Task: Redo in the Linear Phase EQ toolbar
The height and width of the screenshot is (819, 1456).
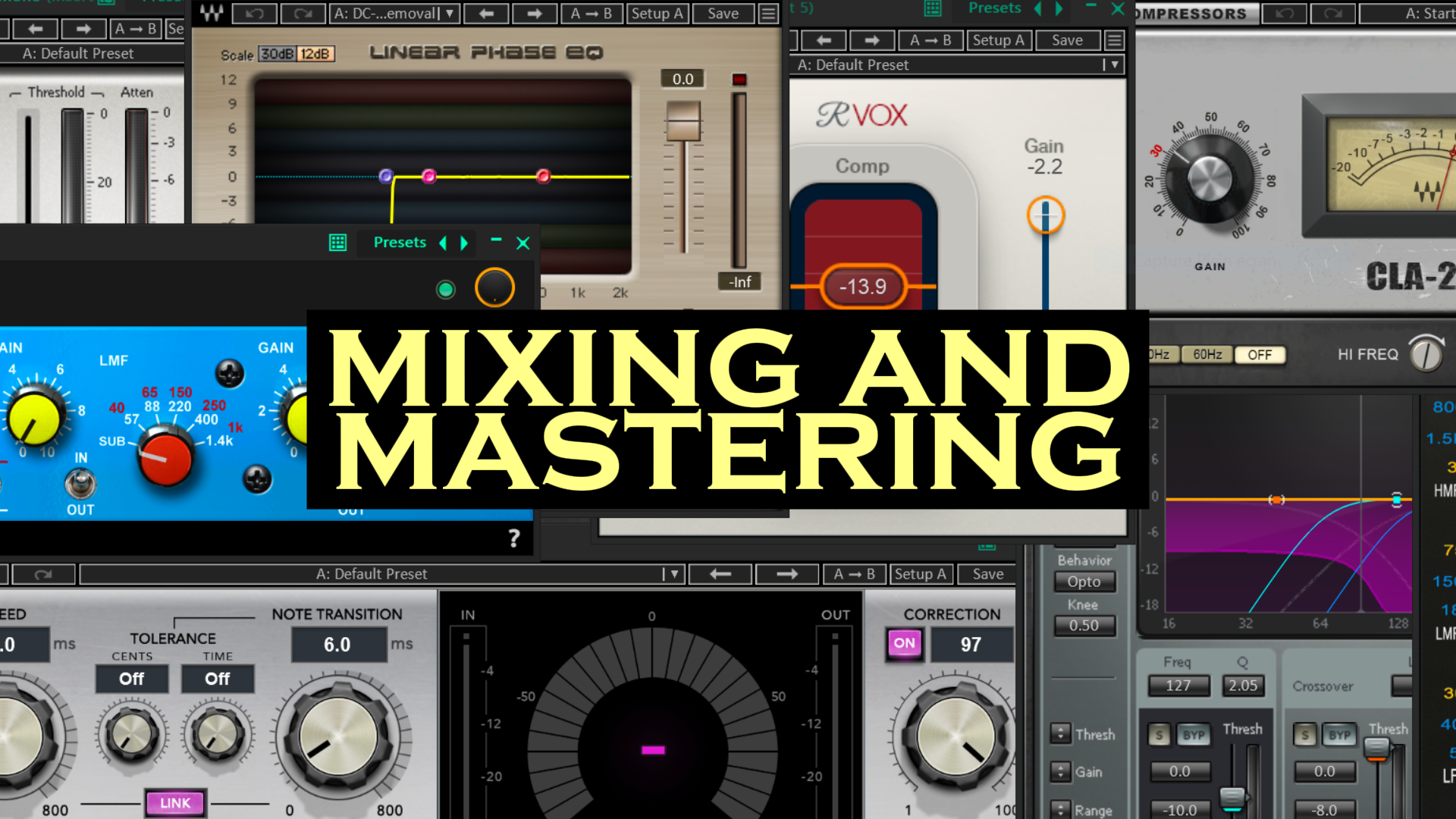Action: point(303,13)
